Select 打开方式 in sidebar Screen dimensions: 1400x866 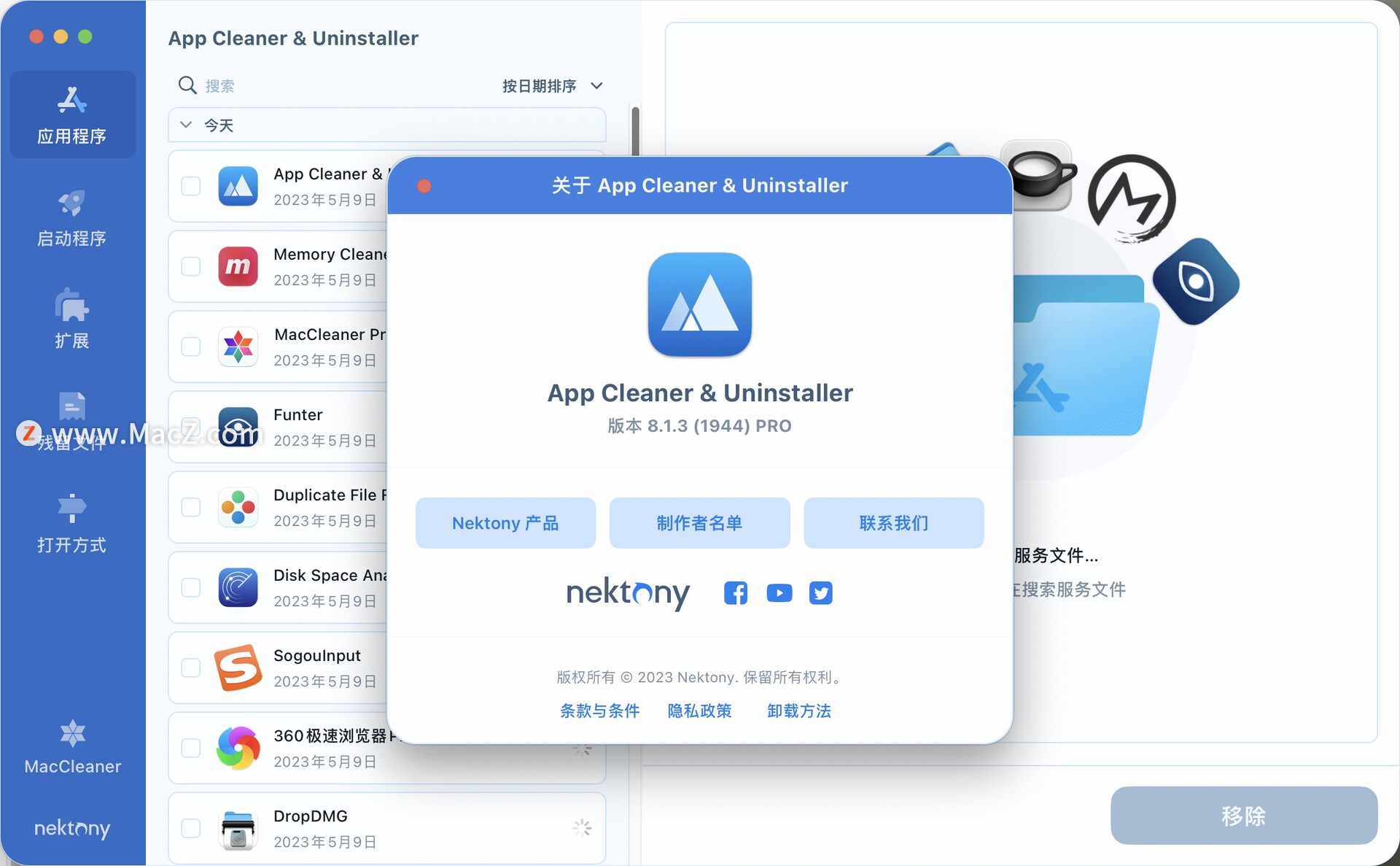click(72, 523)
